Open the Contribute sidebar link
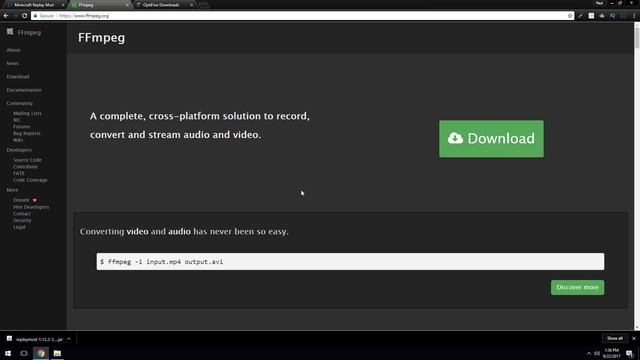Screen dimensions: 640x360 coord(25,167)
